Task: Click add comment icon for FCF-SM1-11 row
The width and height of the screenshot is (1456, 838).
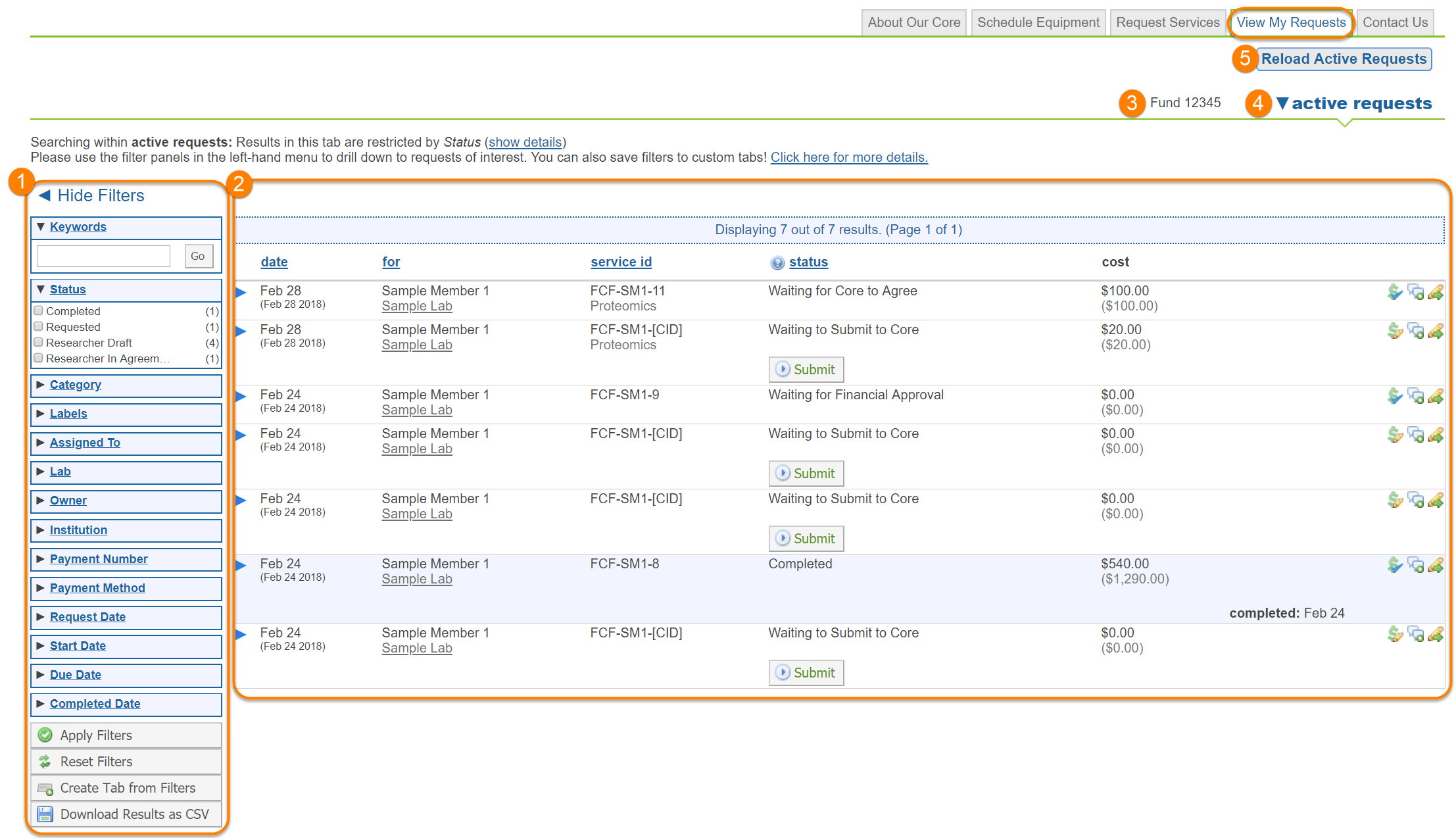Action: [x=1415, y=292]
